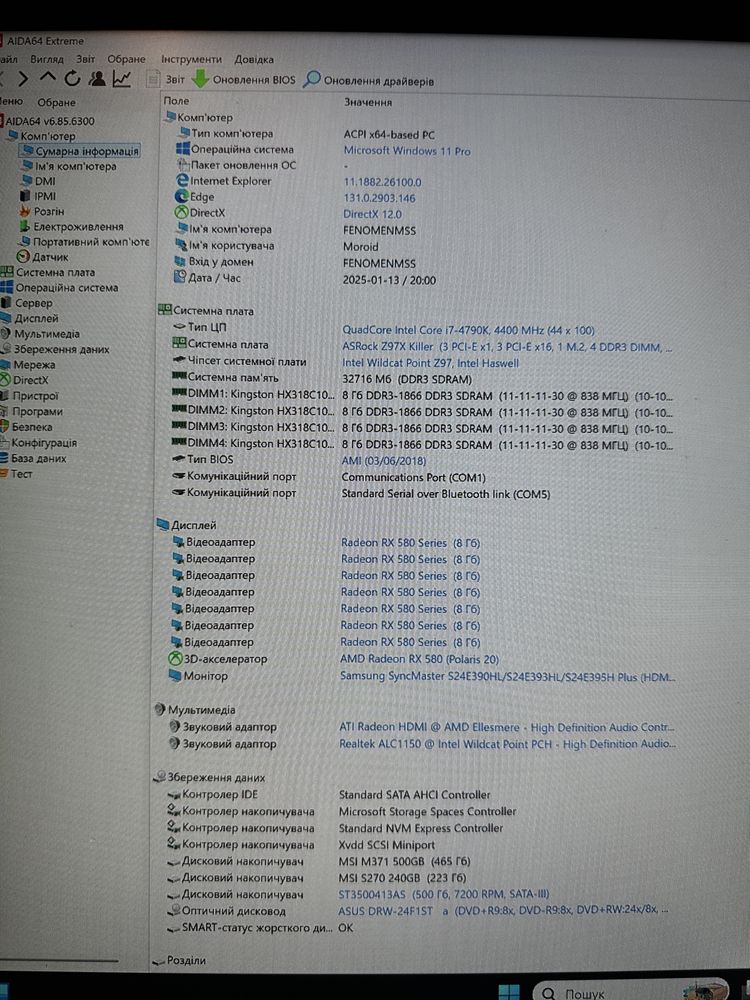Click the forward navigation arrow

[x=23, y=78]
